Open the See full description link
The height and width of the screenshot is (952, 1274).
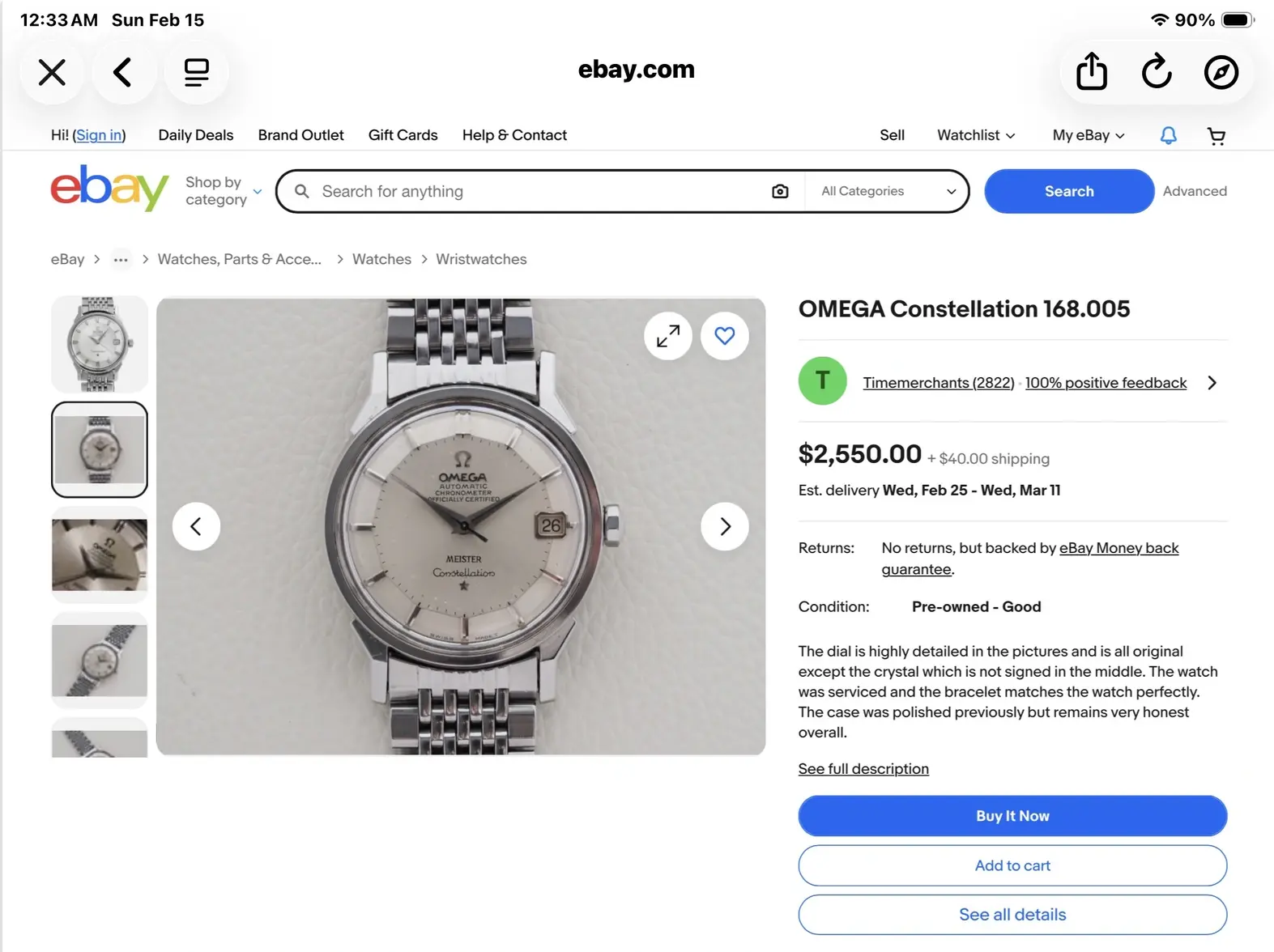(x=863, y=769)
